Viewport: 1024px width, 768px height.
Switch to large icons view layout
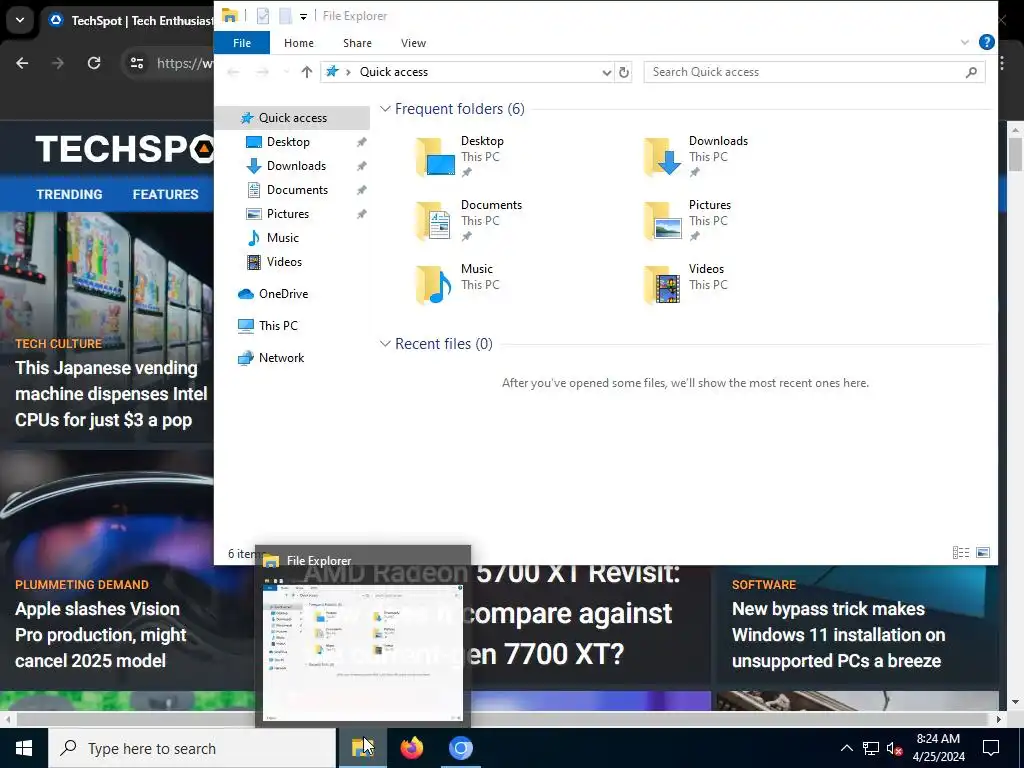pyautogui.click(x=983, y=553)
